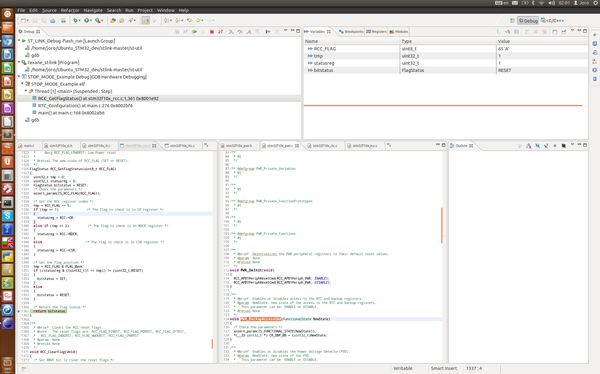Click the Outline view tab

click(x=461, y=146)
